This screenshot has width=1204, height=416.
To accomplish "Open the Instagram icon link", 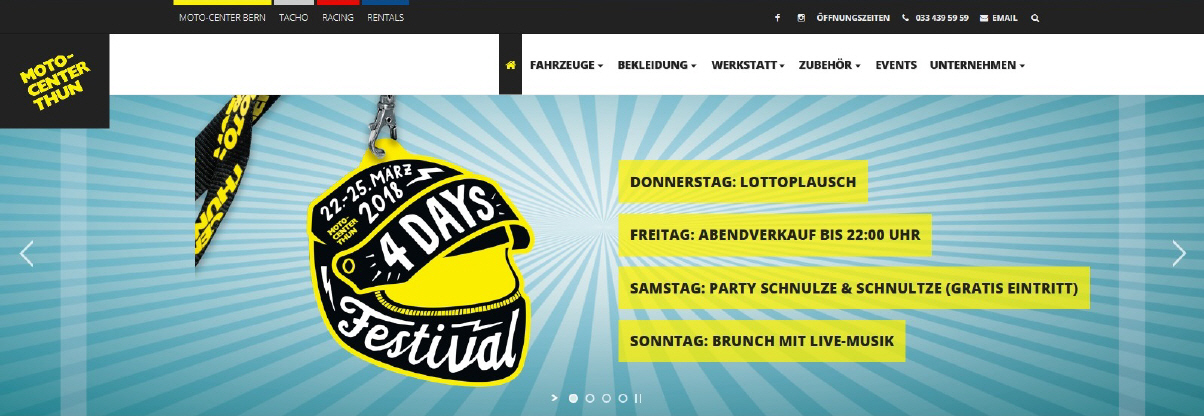I will (801, 18).
